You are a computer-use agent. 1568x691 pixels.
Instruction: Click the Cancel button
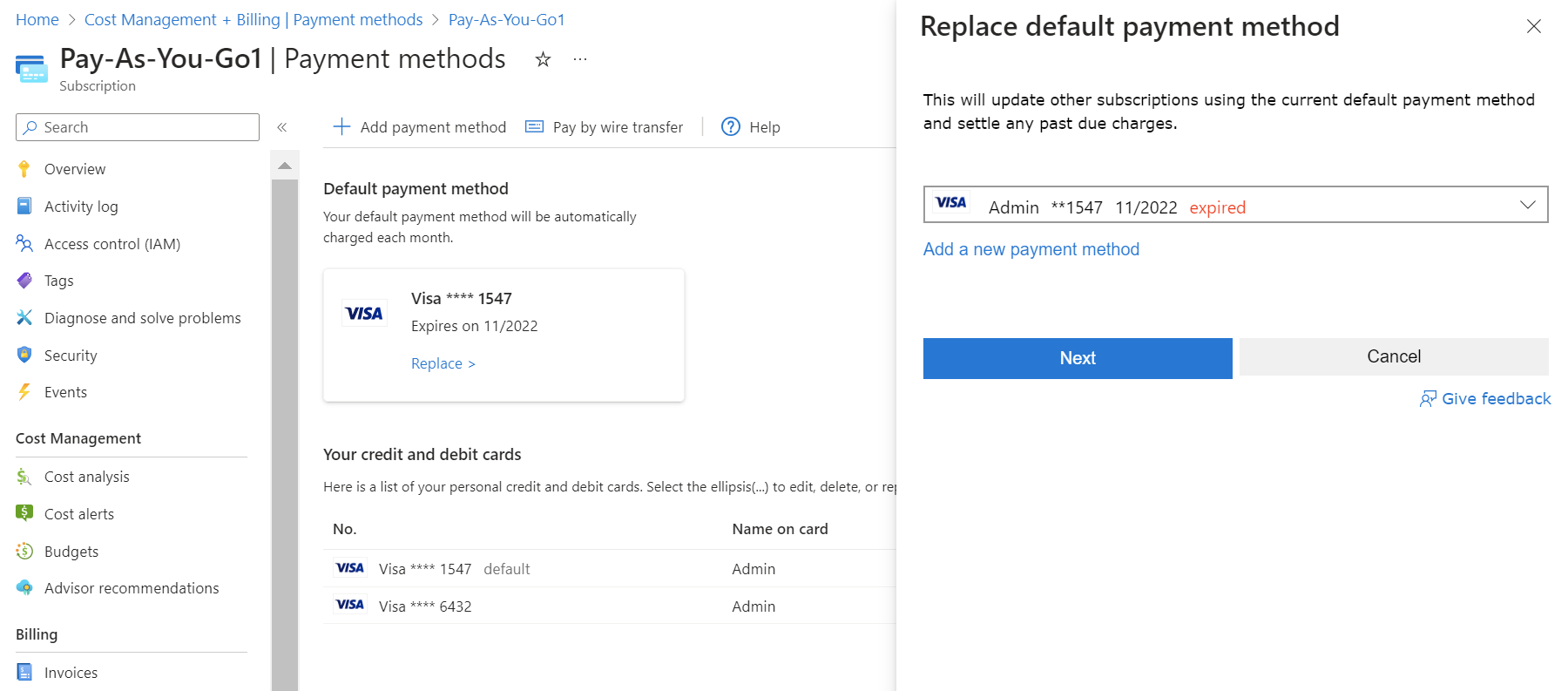point(1394,357)
